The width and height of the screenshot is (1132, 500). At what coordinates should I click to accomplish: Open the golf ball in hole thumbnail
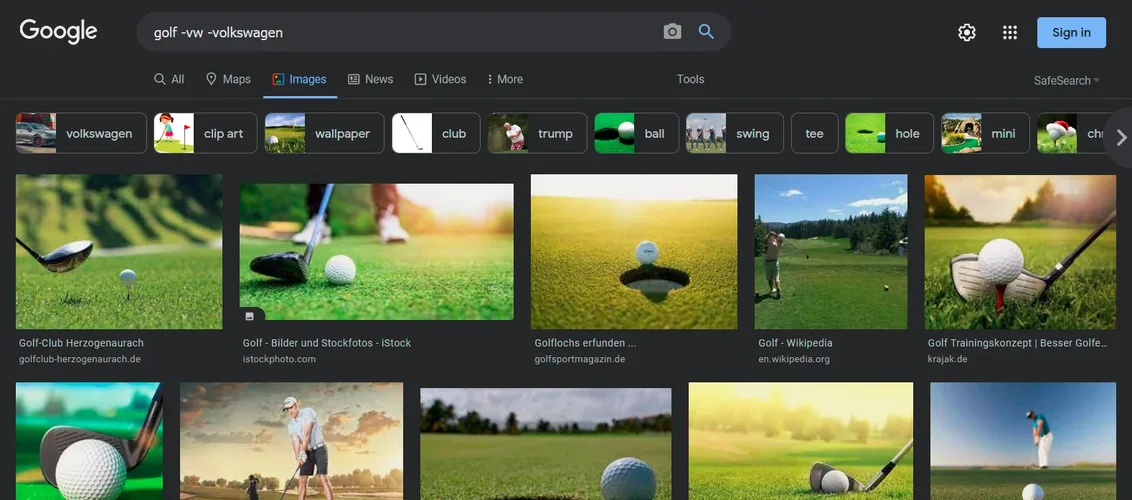pyautogui.click(x=634, y=252)
